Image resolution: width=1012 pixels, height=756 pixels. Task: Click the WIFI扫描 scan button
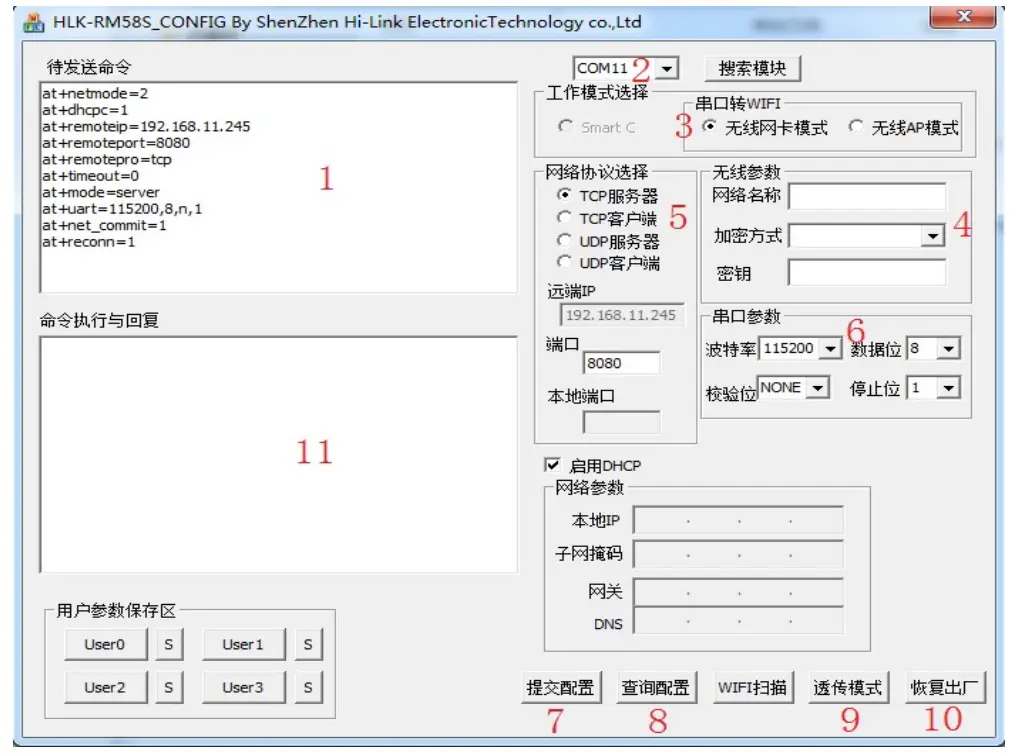753,688
